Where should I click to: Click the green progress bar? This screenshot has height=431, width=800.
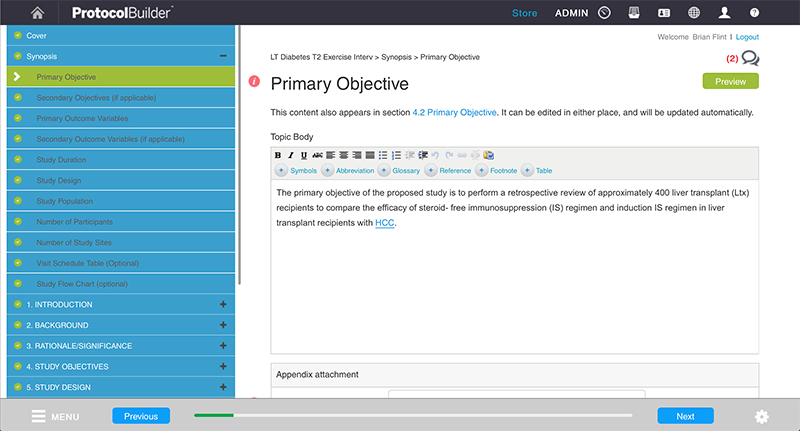tap(214, 415)
